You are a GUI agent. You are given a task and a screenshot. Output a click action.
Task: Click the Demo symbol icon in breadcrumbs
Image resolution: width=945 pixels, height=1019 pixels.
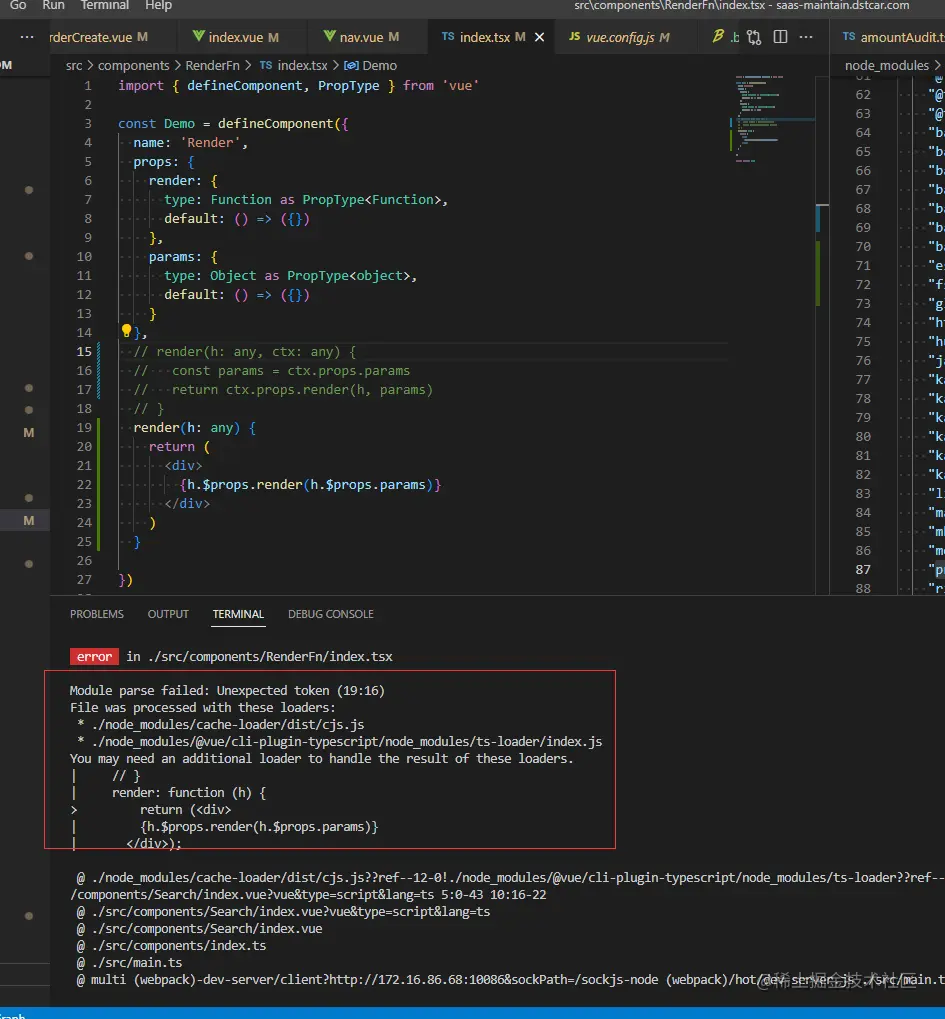pyautogui.click(x=351, y=65)
